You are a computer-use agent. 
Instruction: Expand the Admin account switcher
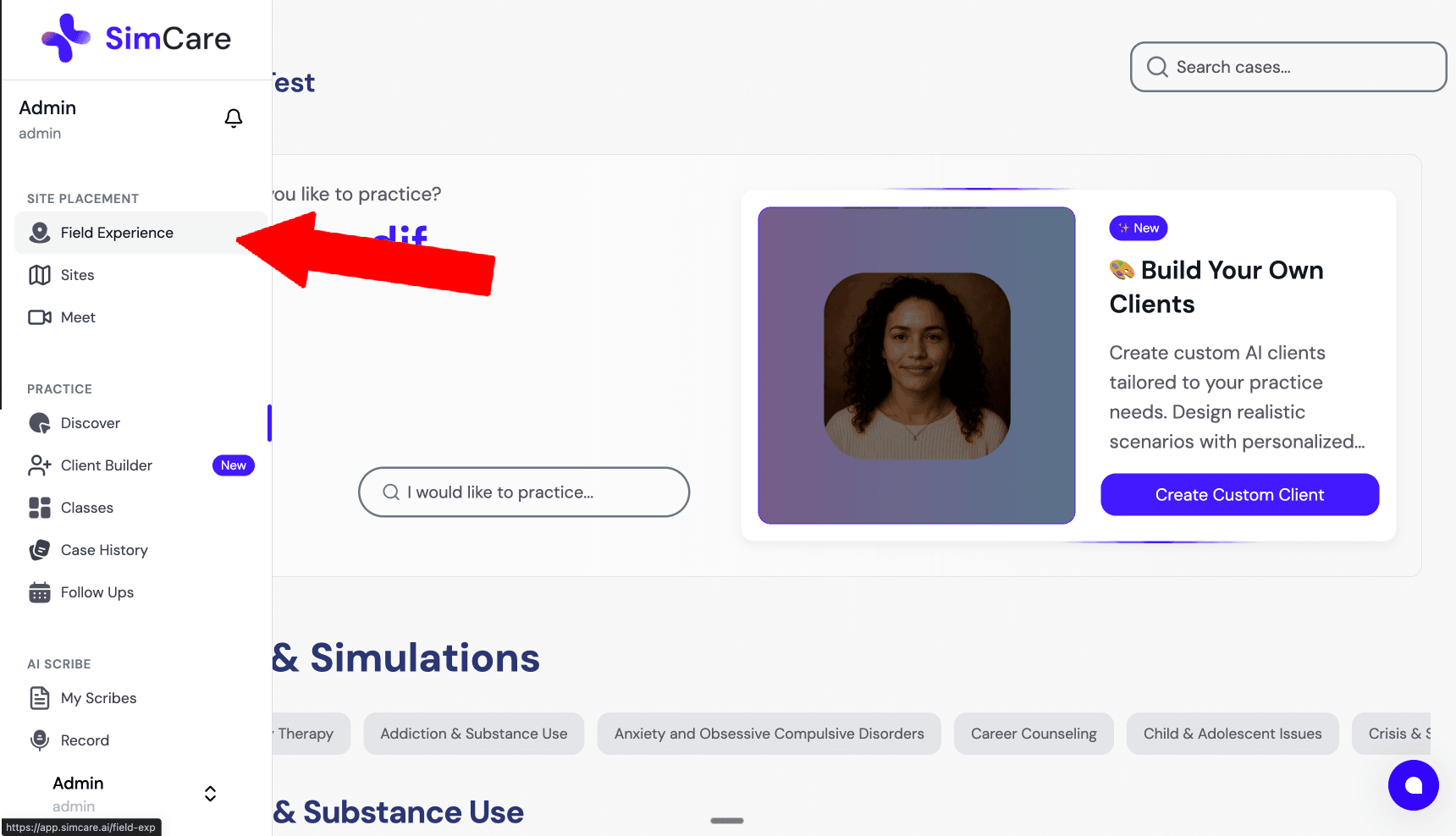[x=209, y=793]
